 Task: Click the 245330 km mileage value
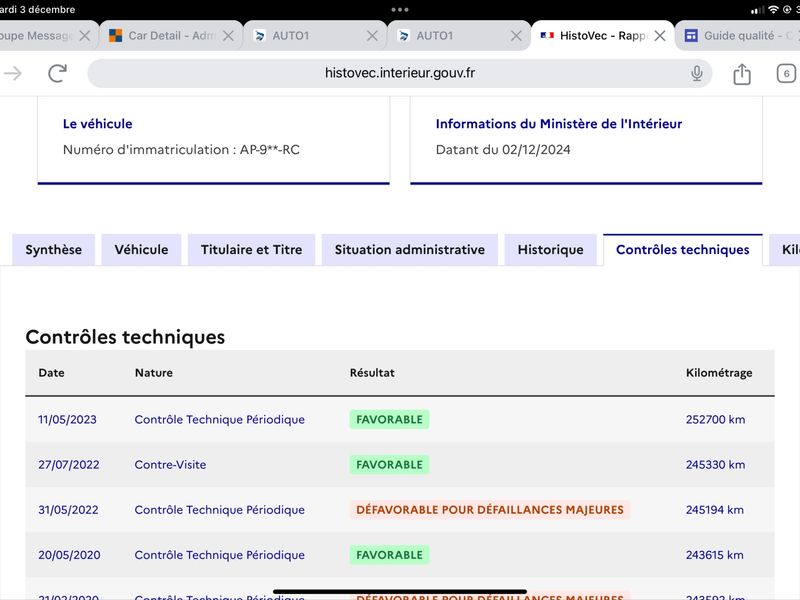(x=715, y=465)
